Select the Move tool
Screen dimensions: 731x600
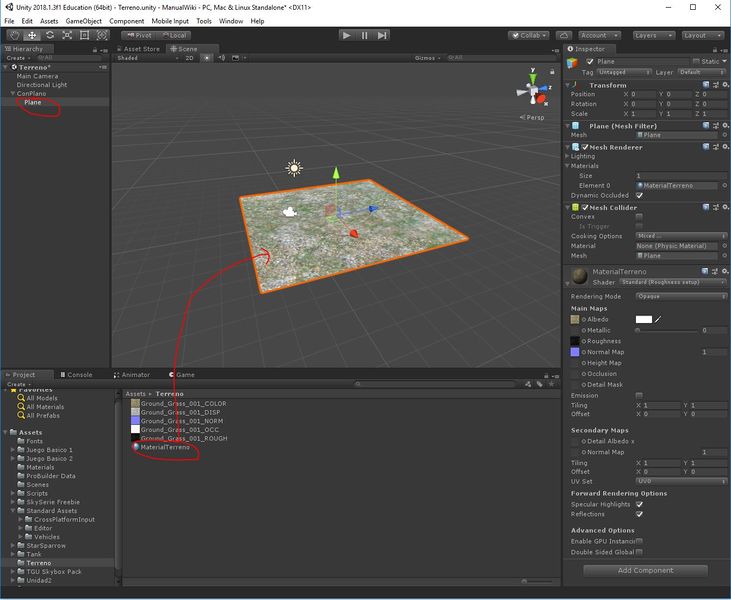(x=32, y=35)
